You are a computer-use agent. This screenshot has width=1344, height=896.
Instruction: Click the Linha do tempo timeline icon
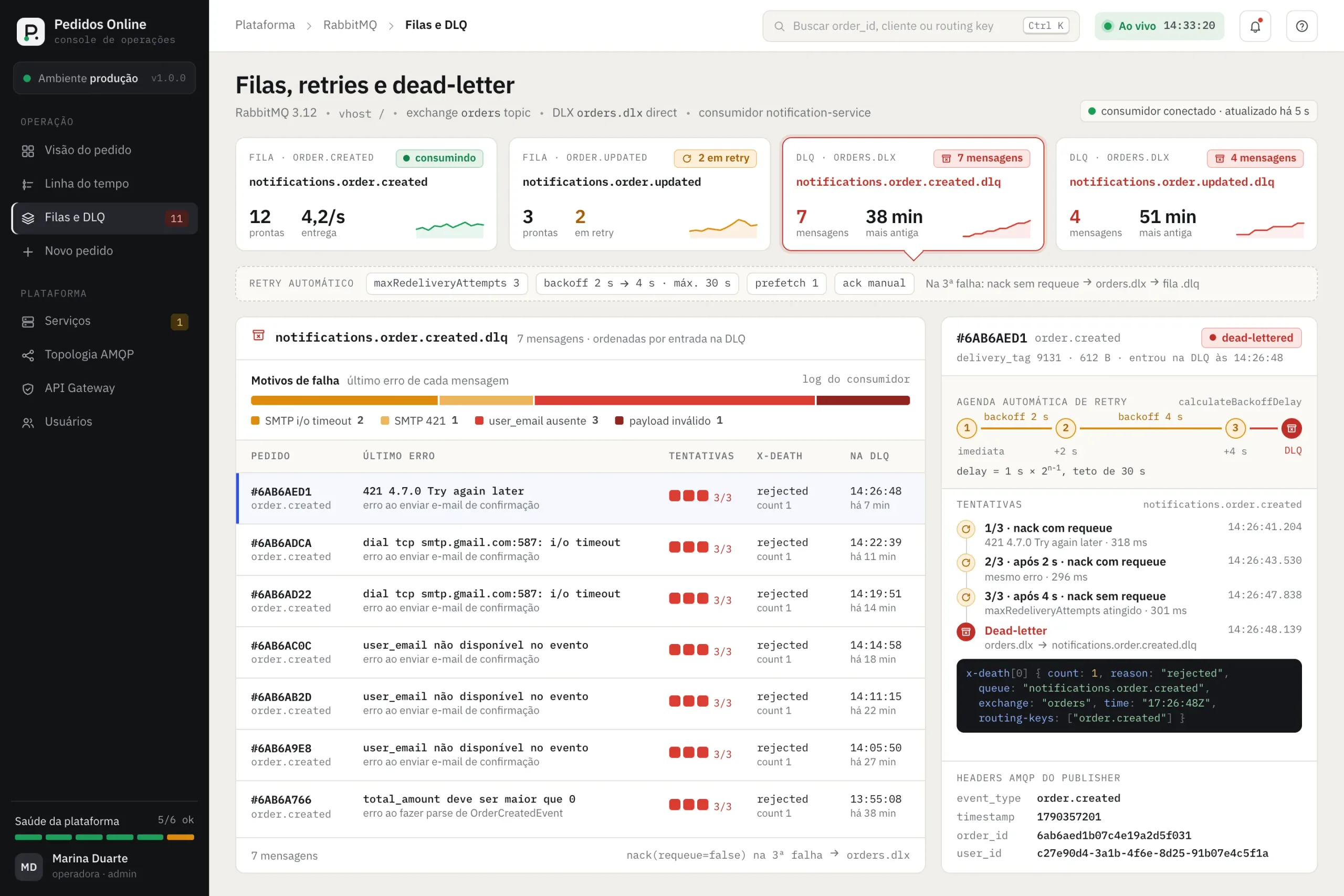pyautogui.click(x=28, y=184)
